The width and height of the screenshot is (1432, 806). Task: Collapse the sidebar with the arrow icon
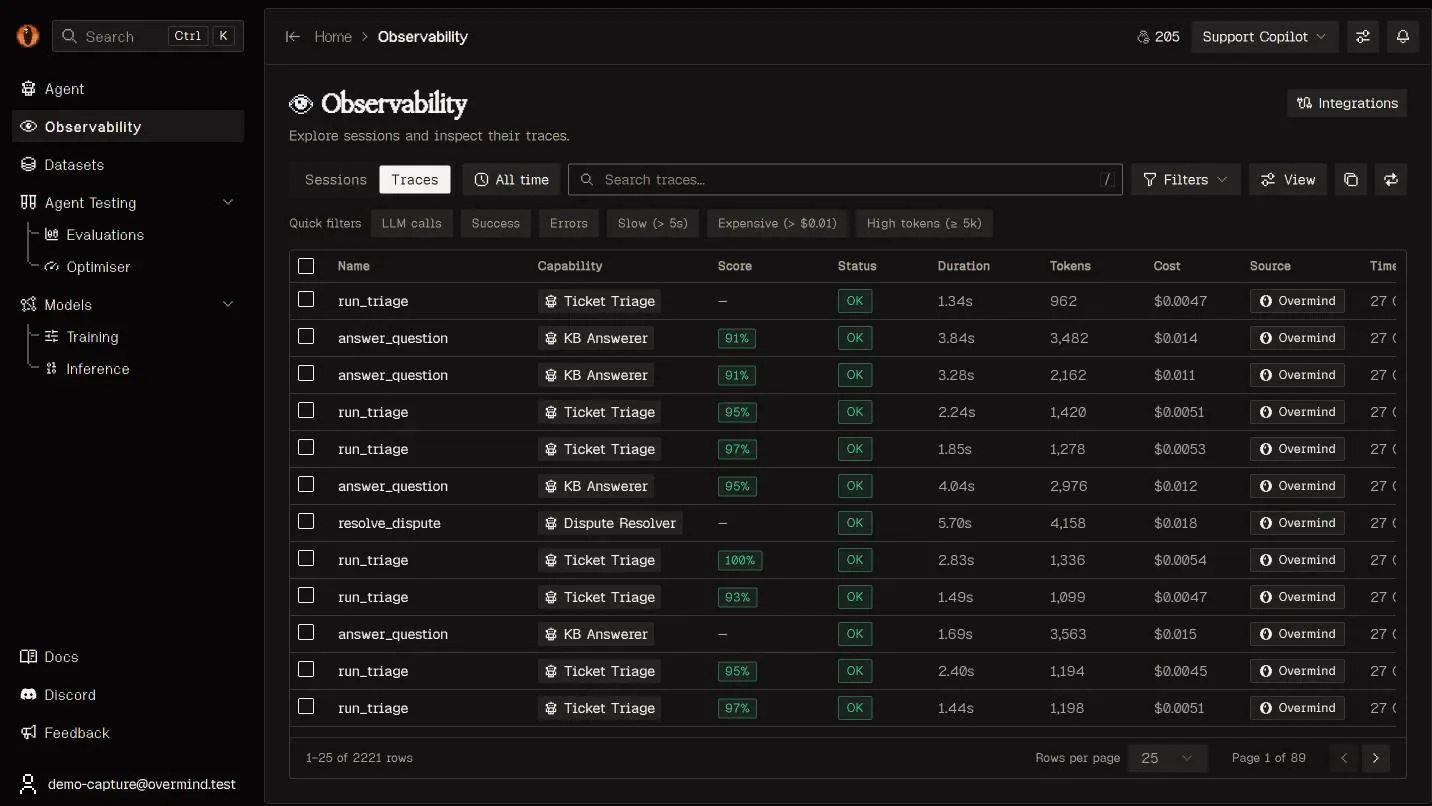[293, 37]
